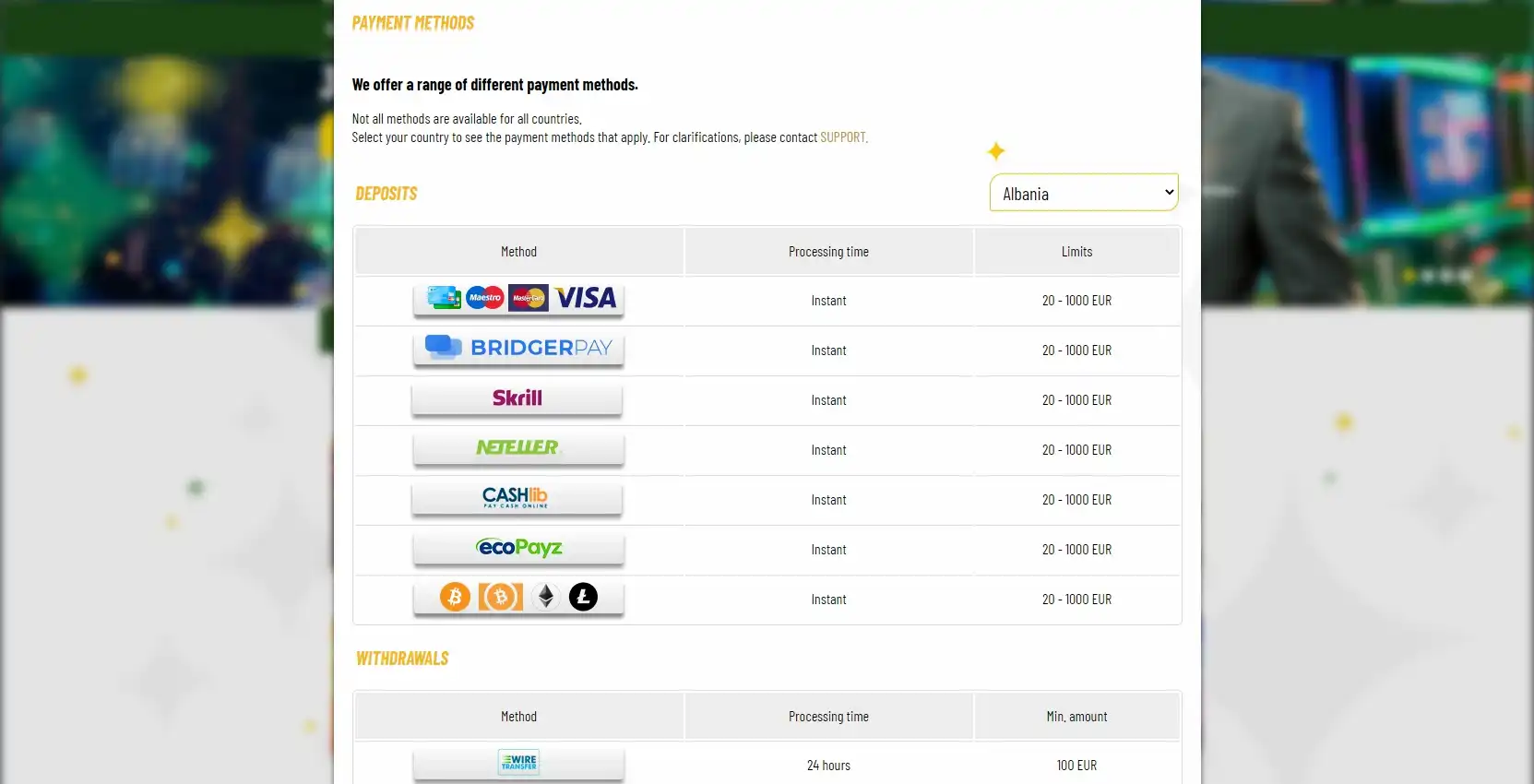Pick the Neteller deposit option
The width and height of the screenshot is (1534, 784).
click(517, 447)
